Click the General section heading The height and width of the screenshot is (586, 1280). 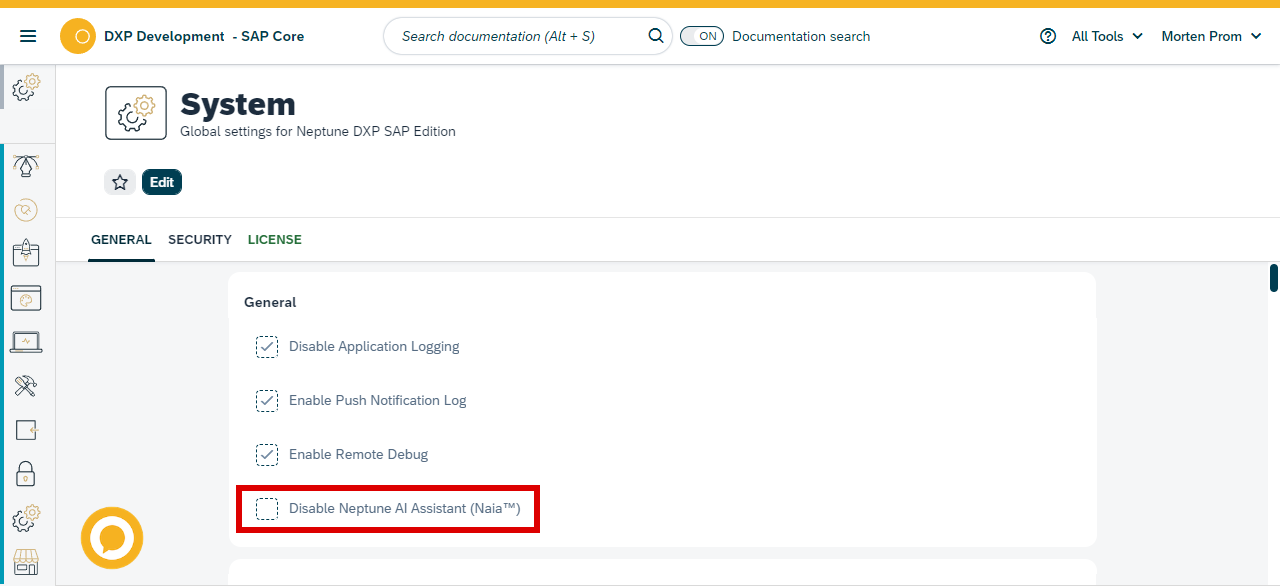[x=270, y=302]
